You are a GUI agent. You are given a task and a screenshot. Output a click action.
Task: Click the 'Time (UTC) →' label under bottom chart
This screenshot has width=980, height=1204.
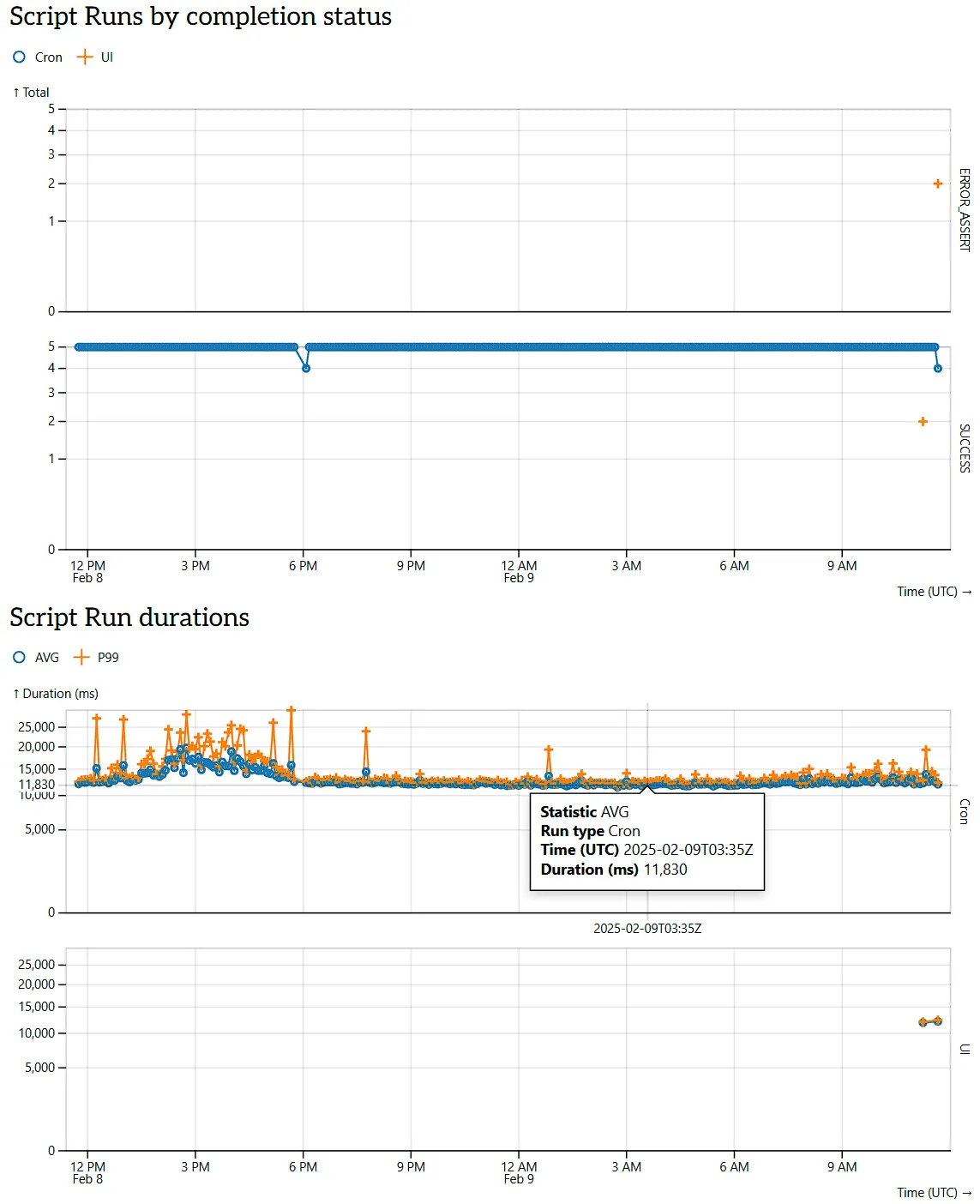tap(935, 1193)
